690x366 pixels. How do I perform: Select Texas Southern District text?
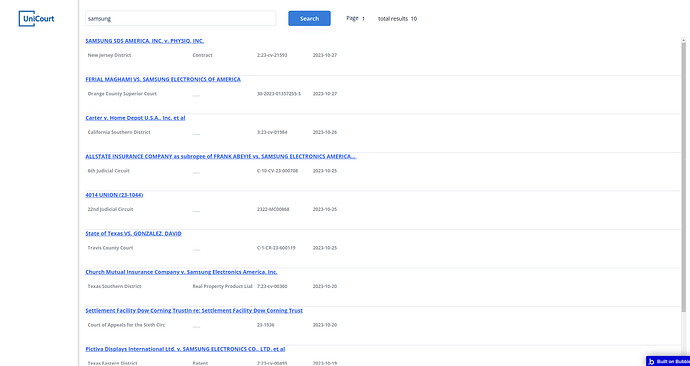tap(114, 286)
